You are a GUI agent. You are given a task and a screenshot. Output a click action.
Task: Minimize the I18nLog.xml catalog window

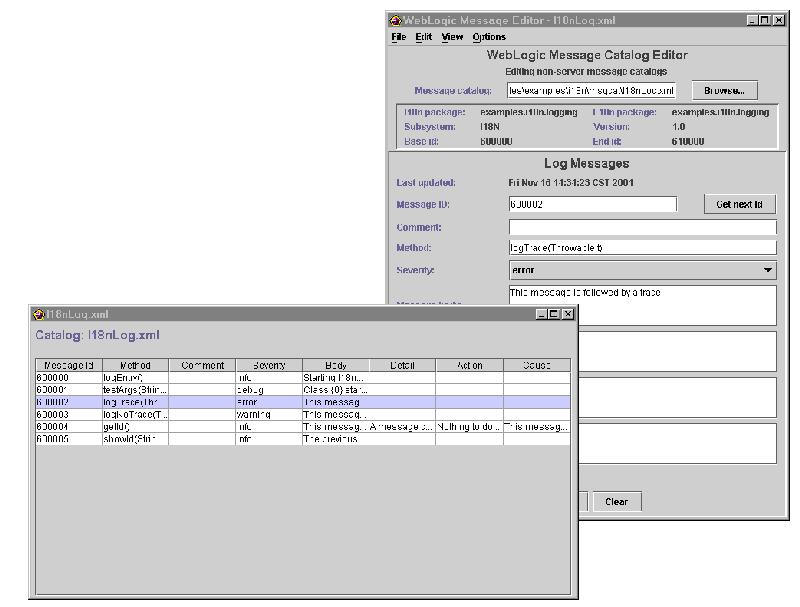point(541,314)
